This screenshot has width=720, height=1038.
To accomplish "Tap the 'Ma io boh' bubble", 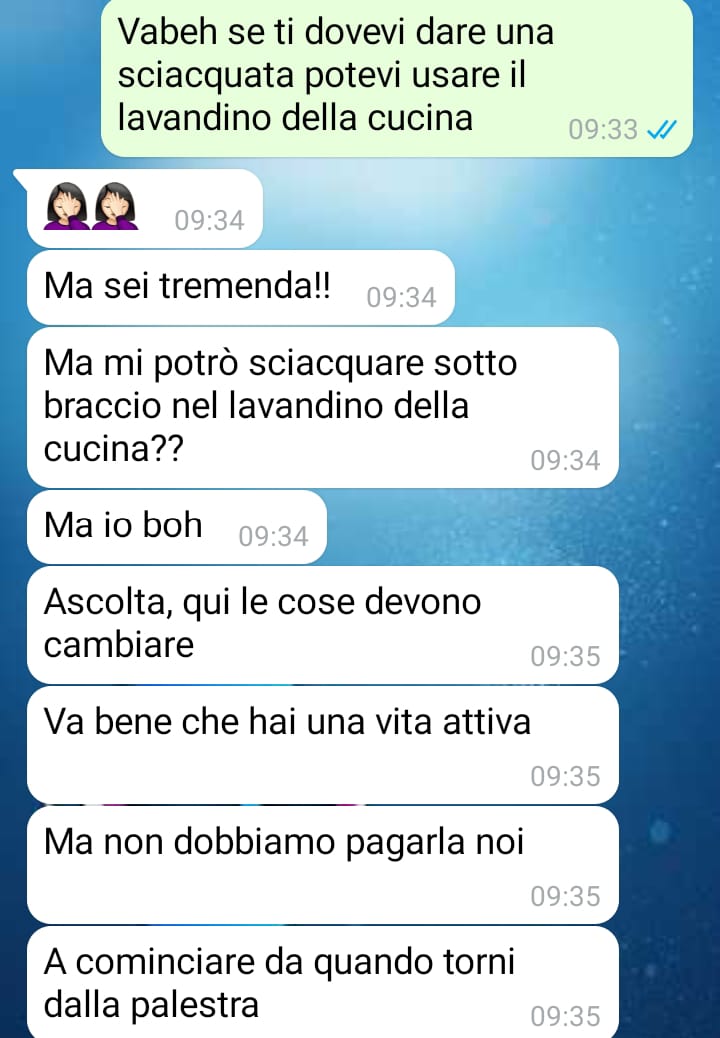I will pyautogui.click(x=177, y=527).
